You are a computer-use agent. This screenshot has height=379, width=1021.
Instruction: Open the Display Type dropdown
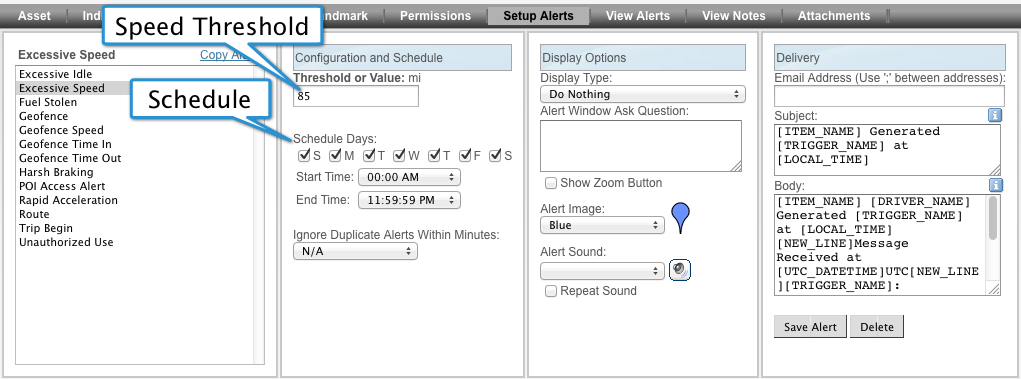[643, 94]
